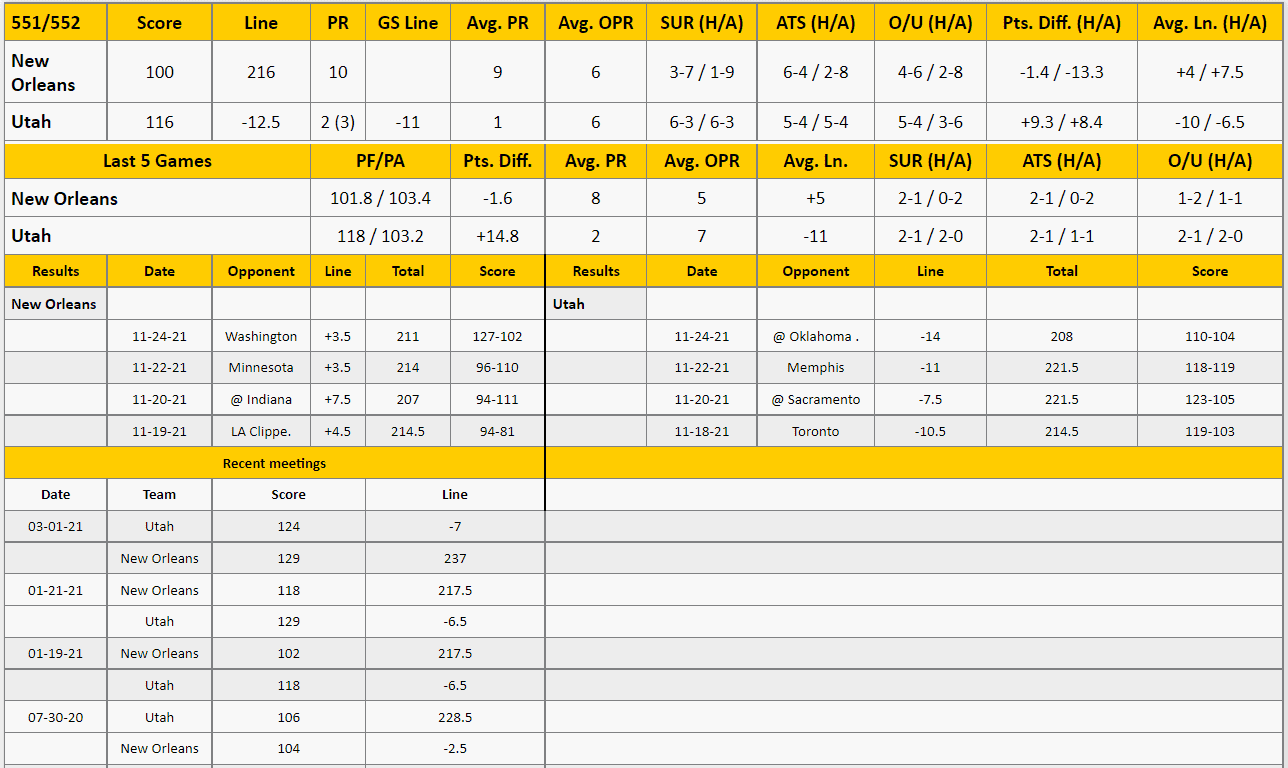Click the Minnesota opponent cell

tap(261, 367)
